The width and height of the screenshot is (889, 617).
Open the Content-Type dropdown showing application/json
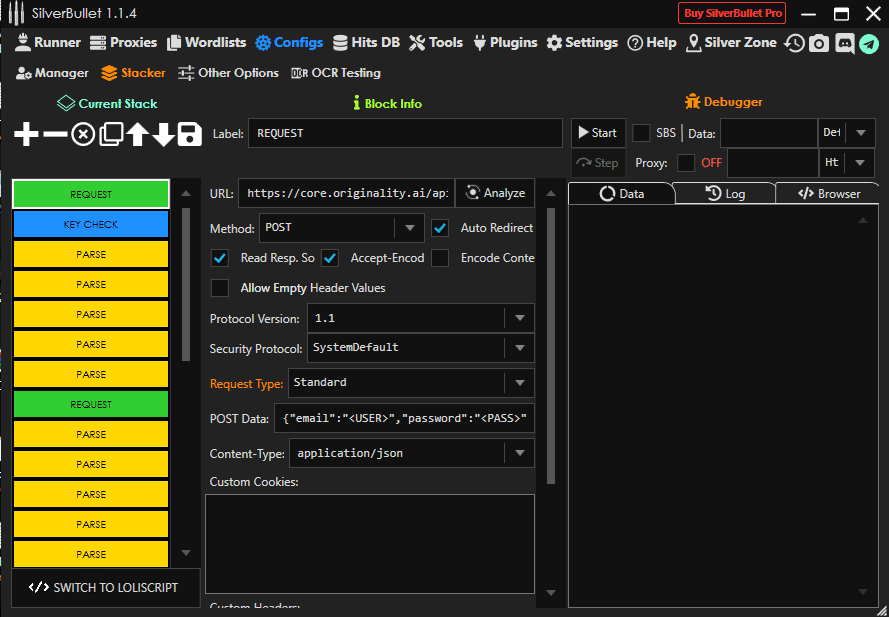pos(412,453)
